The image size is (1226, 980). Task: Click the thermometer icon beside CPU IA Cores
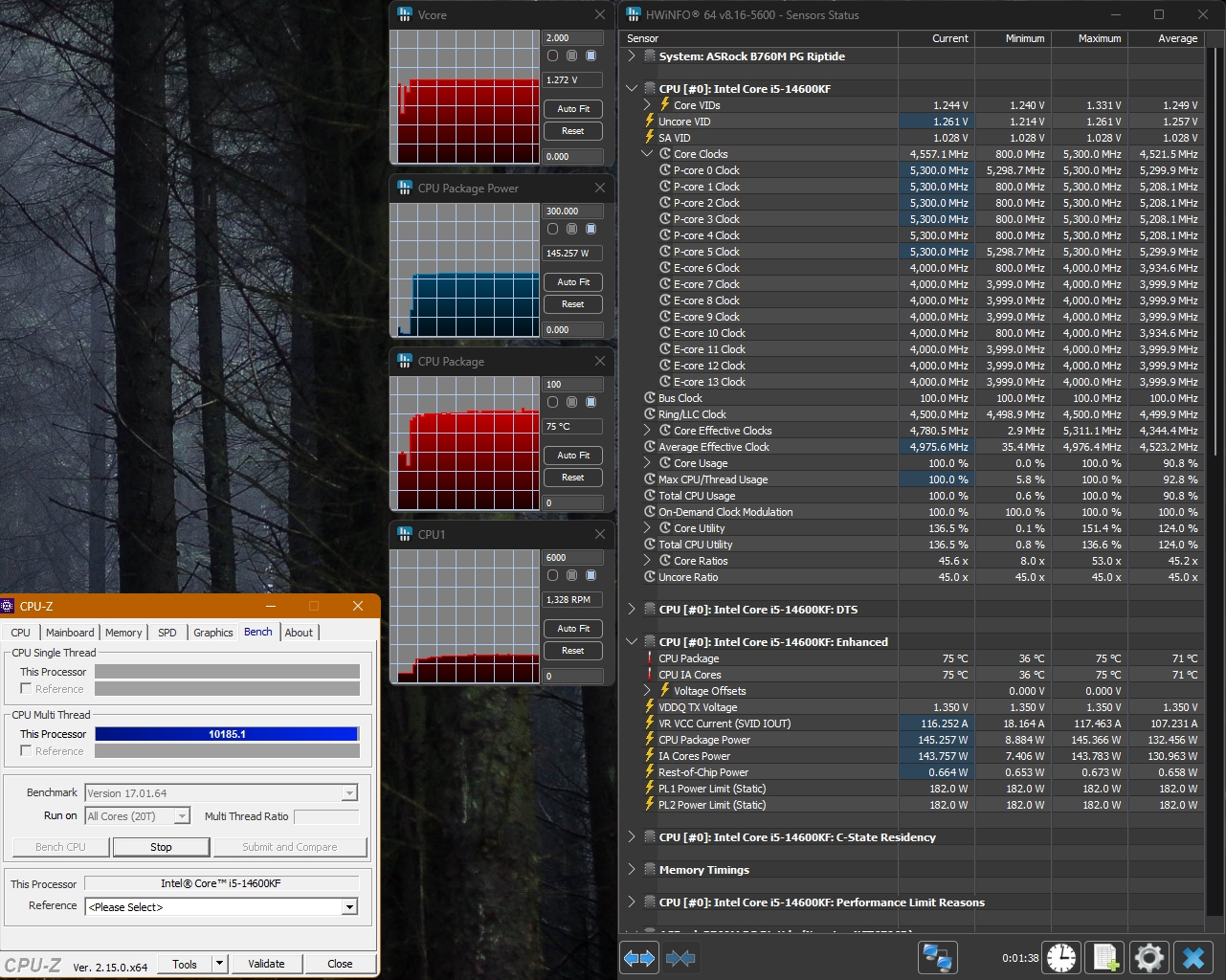pos(650,675)
